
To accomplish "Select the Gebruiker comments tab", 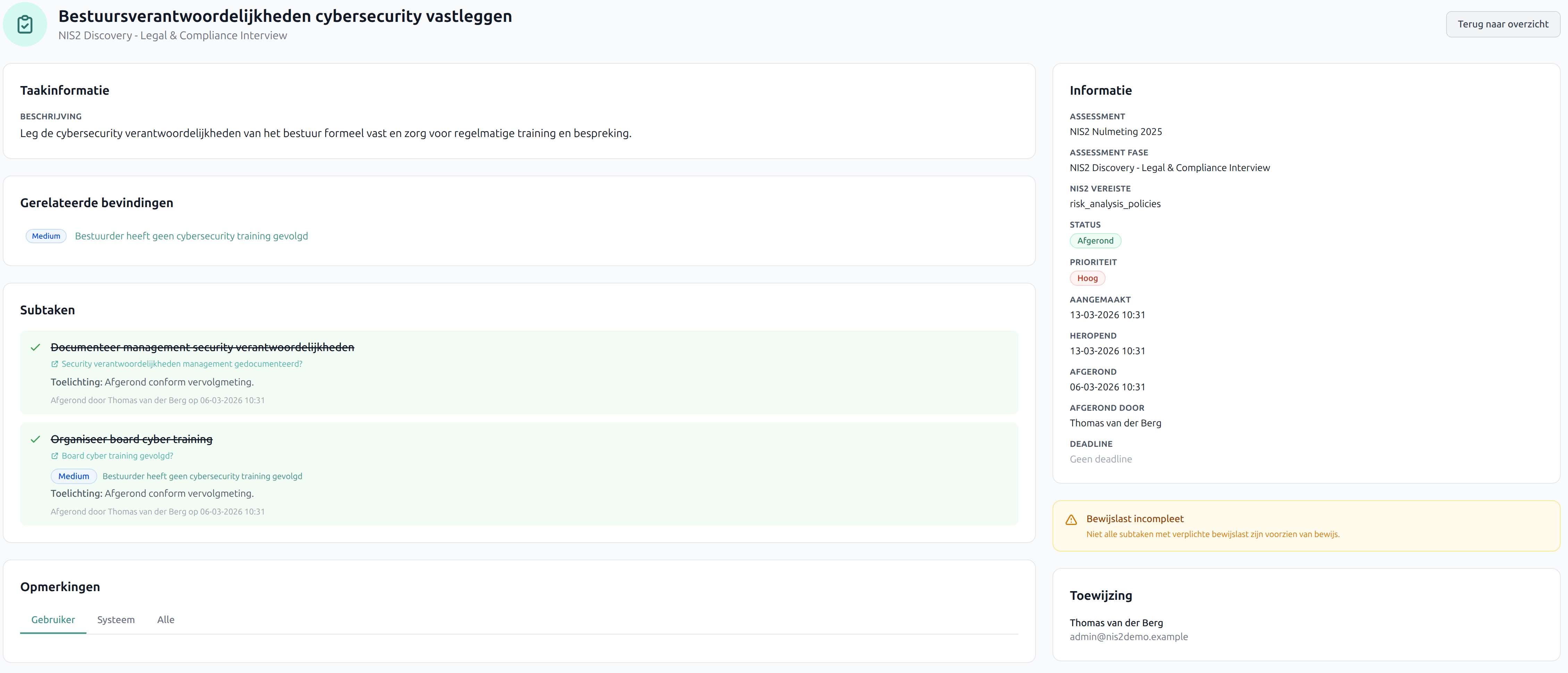I will tap(53, 620).
